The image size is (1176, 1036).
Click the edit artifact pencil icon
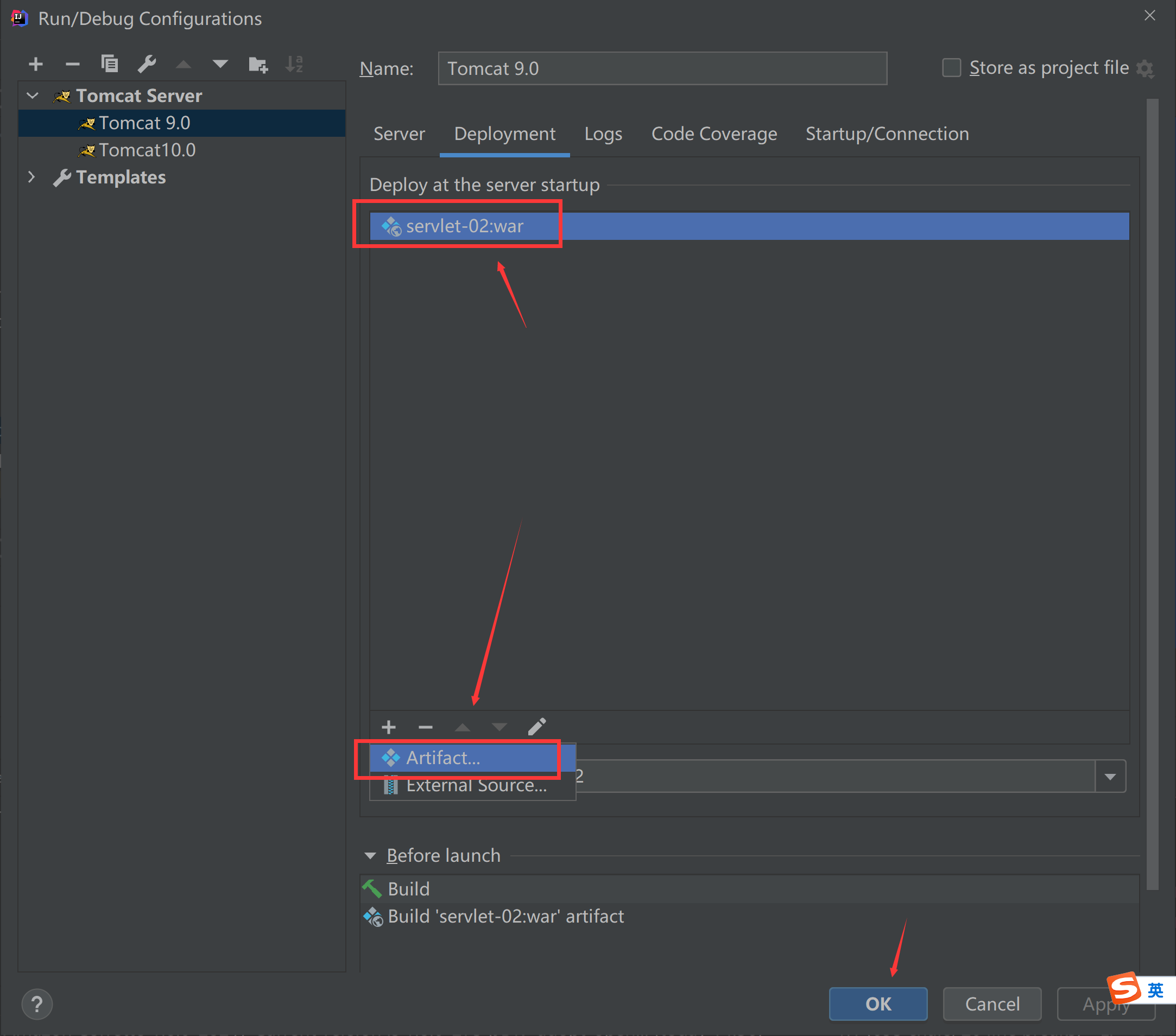pyautogui.click(x=537, y=727)
